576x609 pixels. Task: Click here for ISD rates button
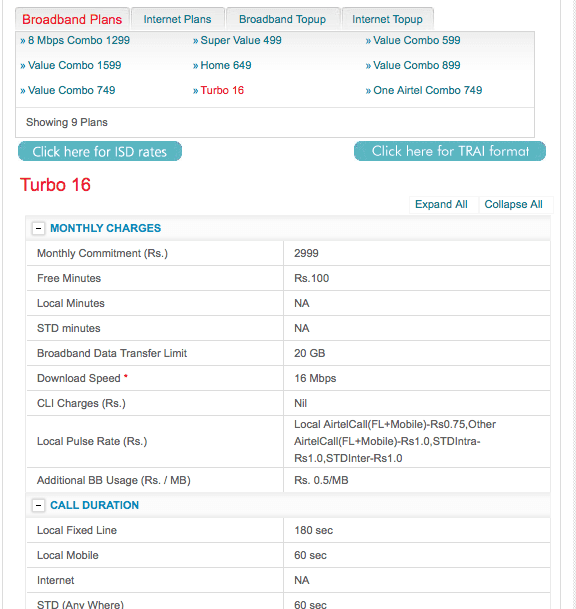[x=100, y=151]
